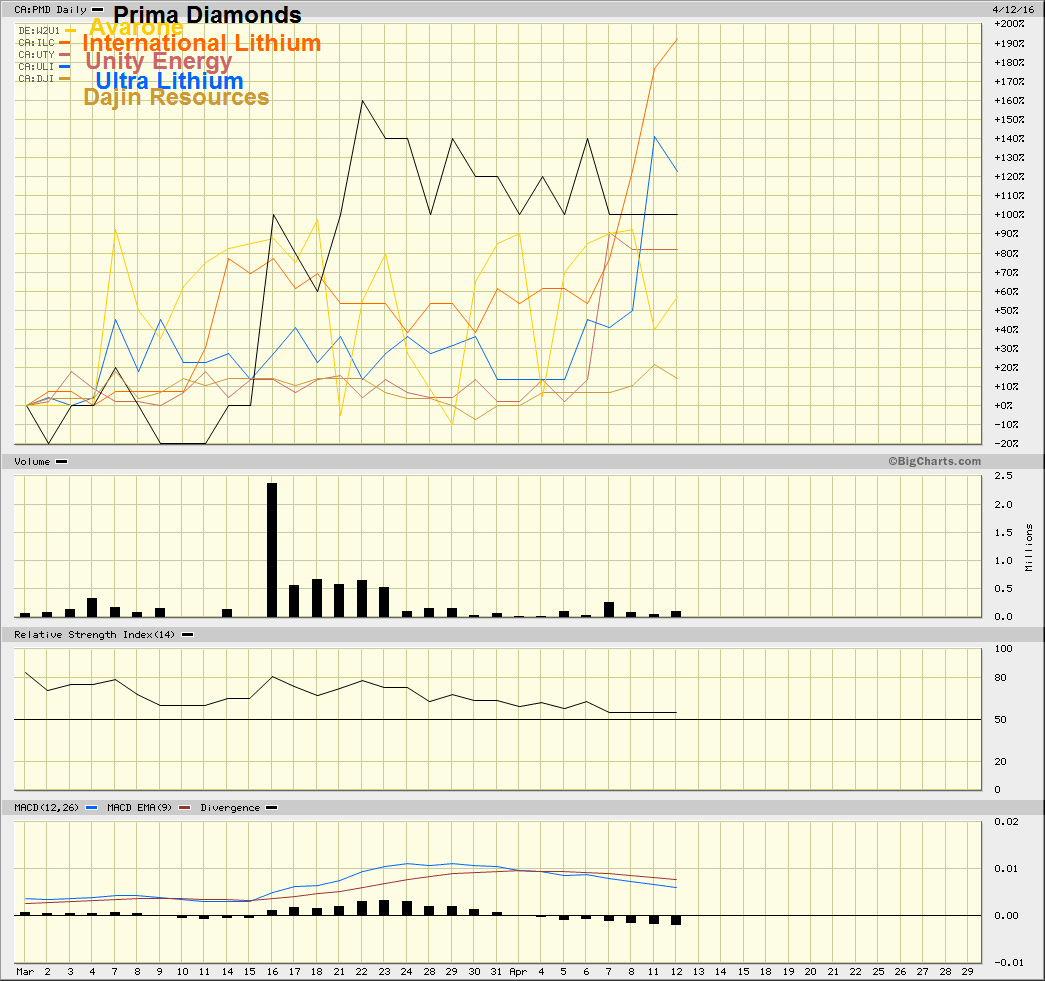Click the Dajin Resources series label
This screenshot has height=981, width=1045.
coord(176,98)
